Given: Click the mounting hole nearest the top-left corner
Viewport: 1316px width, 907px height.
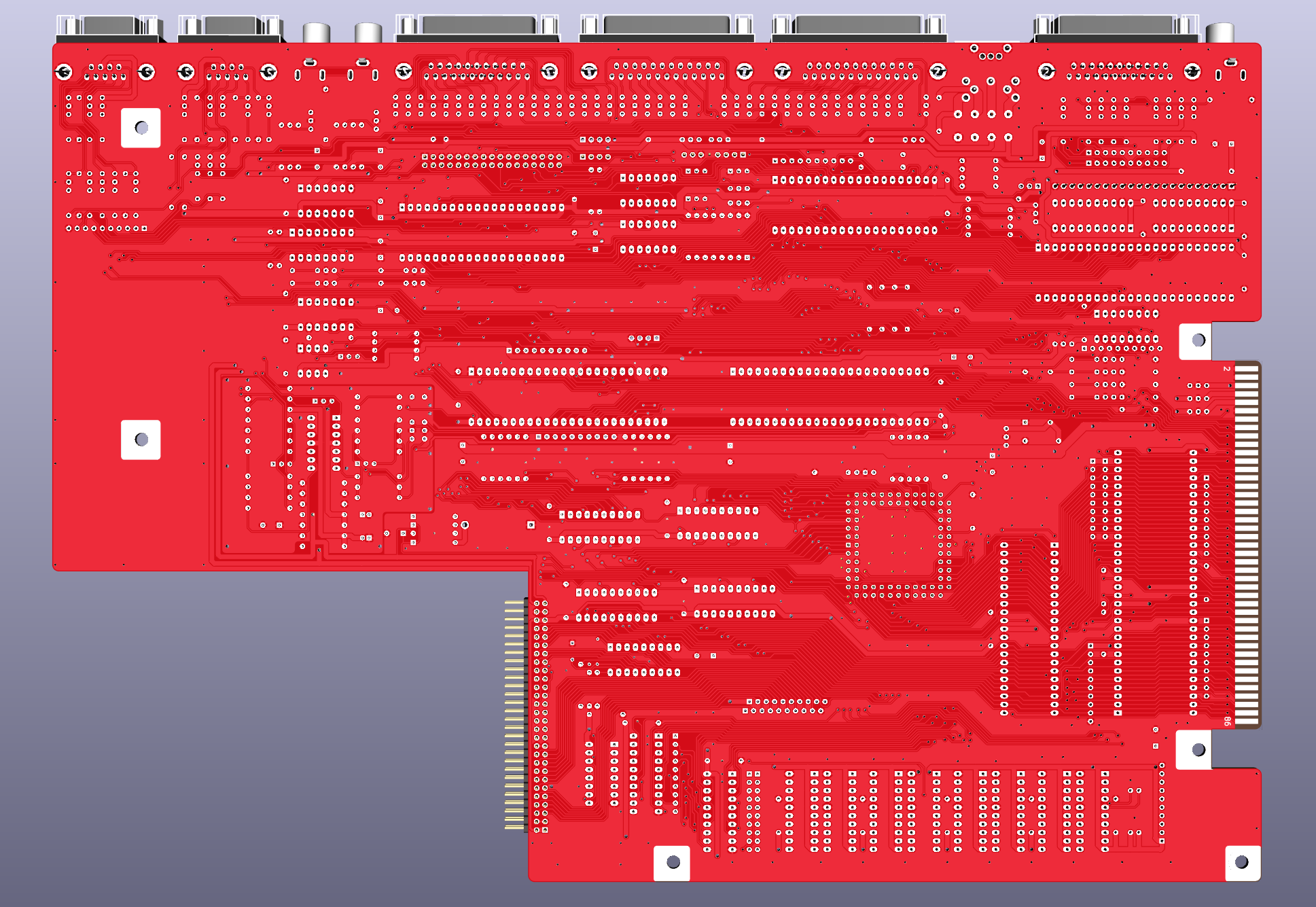Looking at the screenshot, I should 141,128.
